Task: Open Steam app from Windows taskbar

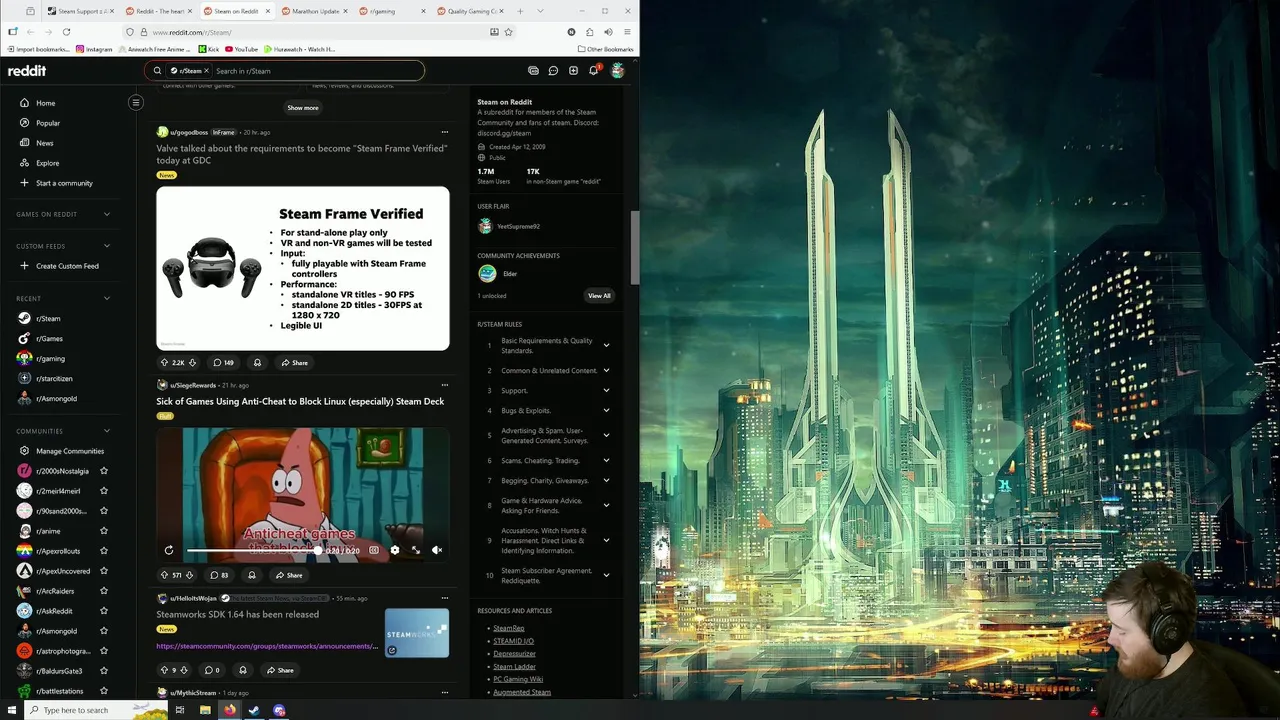Action: 254,710
